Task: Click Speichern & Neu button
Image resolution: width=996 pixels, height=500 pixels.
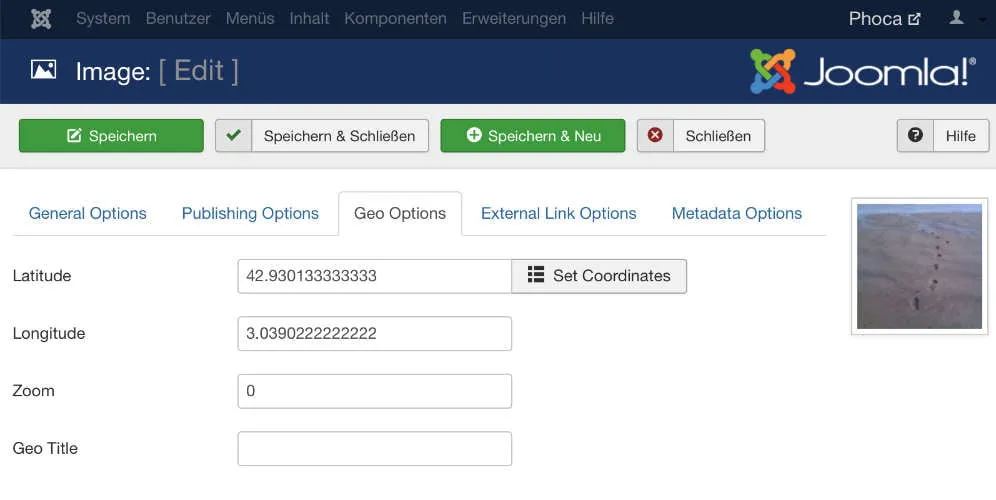Action: (533, 135)
